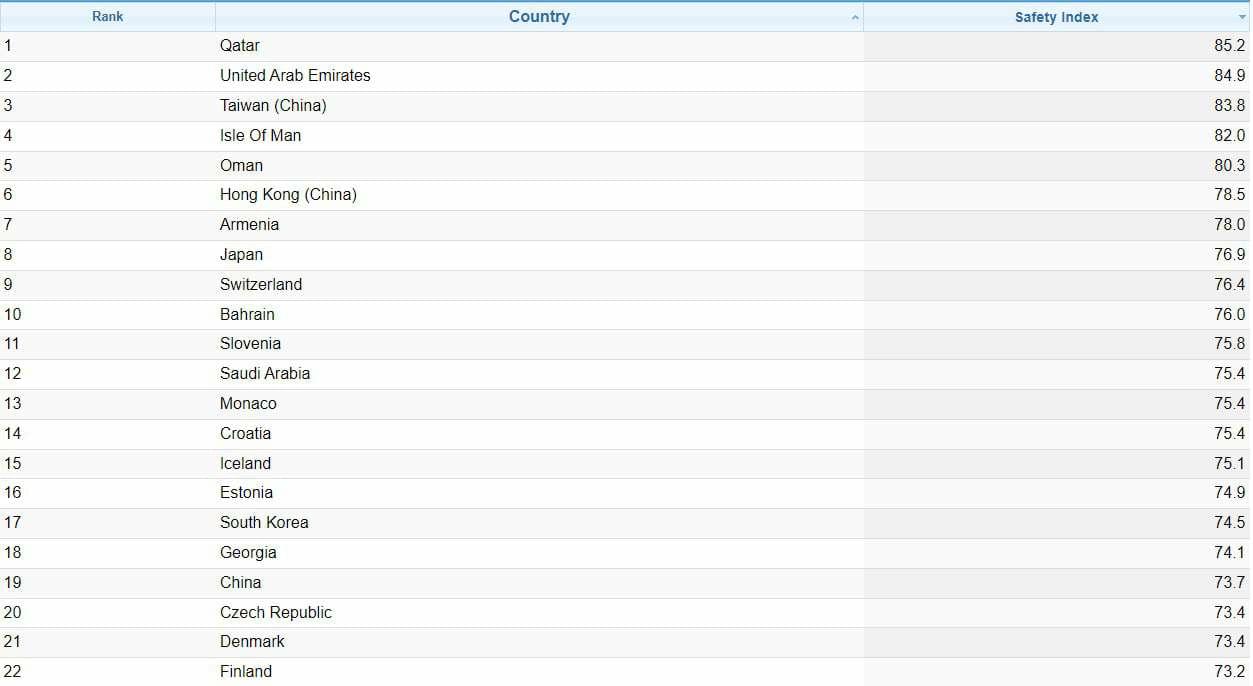Select the Hong Kong (China) cell
Viewport: 1253px width, 686px height.
(539, 195)
